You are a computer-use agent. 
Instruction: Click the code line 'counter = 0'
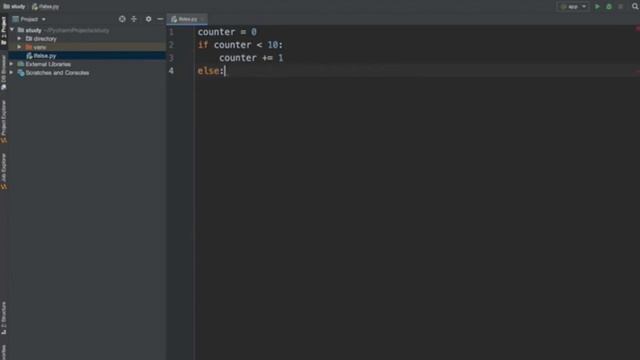pos(227,32)
